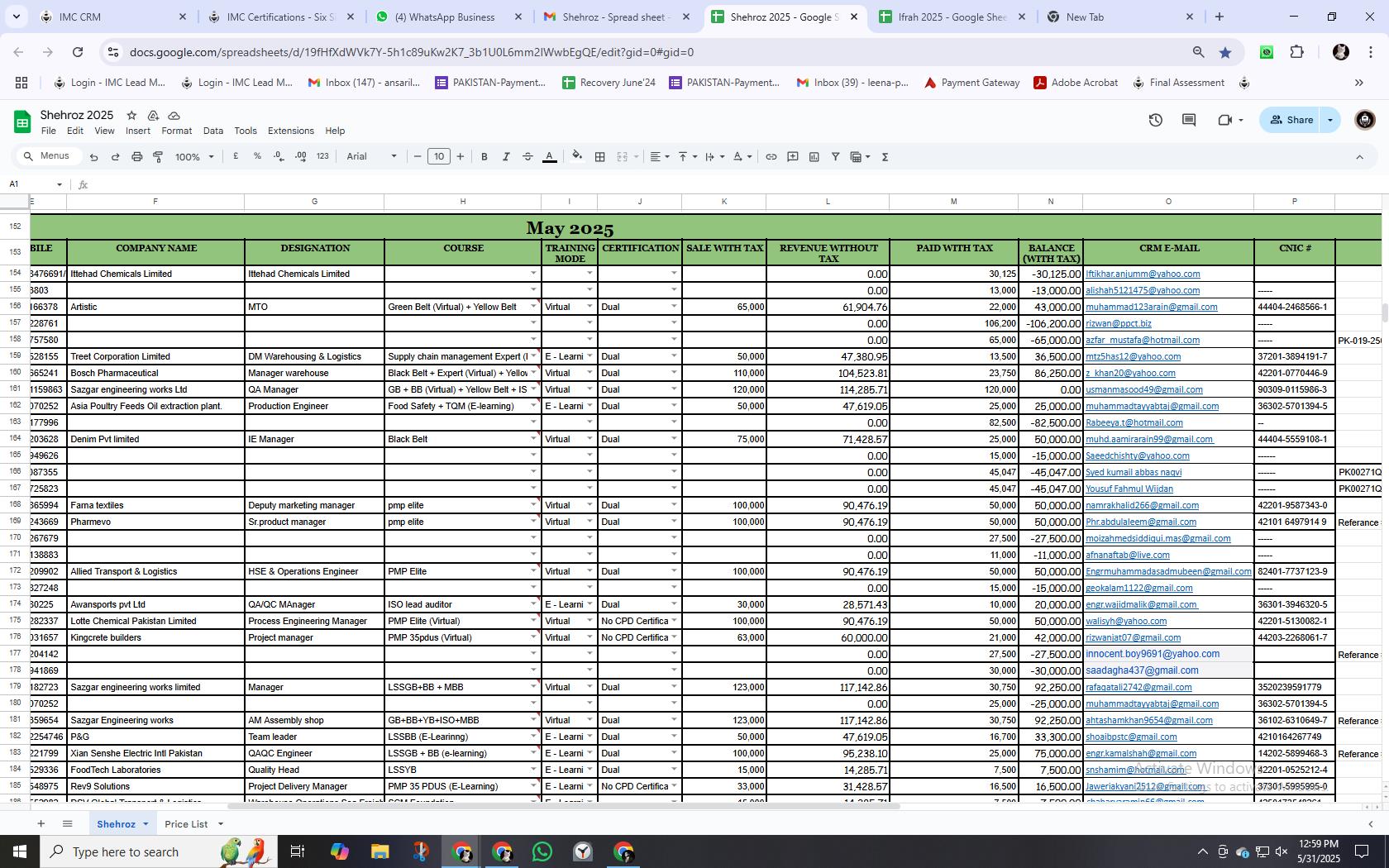Toggle strikethrough formatting

[x=527, y=157]
